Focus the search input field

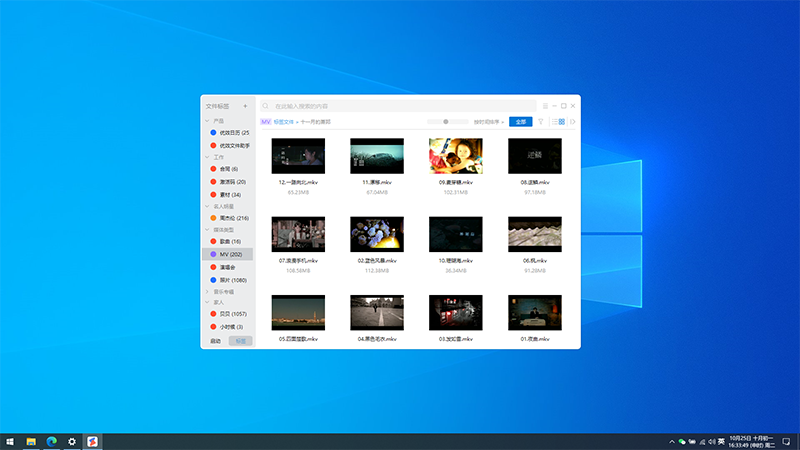(x=398, y=106)
